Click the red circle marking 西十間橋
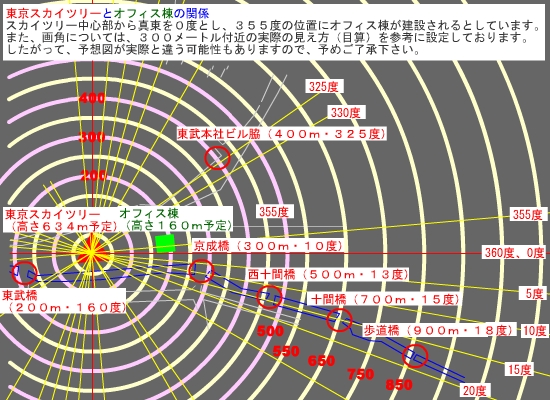Image resolution: width=550 pixels, height=400 pixels. [269, 297]
